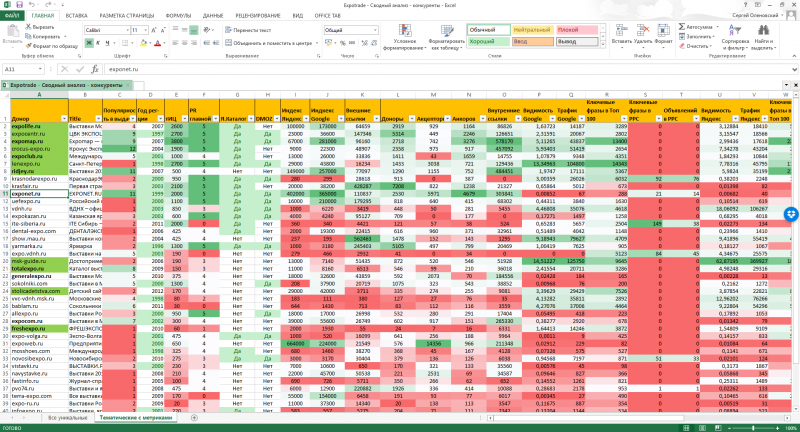The image size is (800, 432).
Task: Click the formula bar showing exponet.ru
Action: pos(449,69)
